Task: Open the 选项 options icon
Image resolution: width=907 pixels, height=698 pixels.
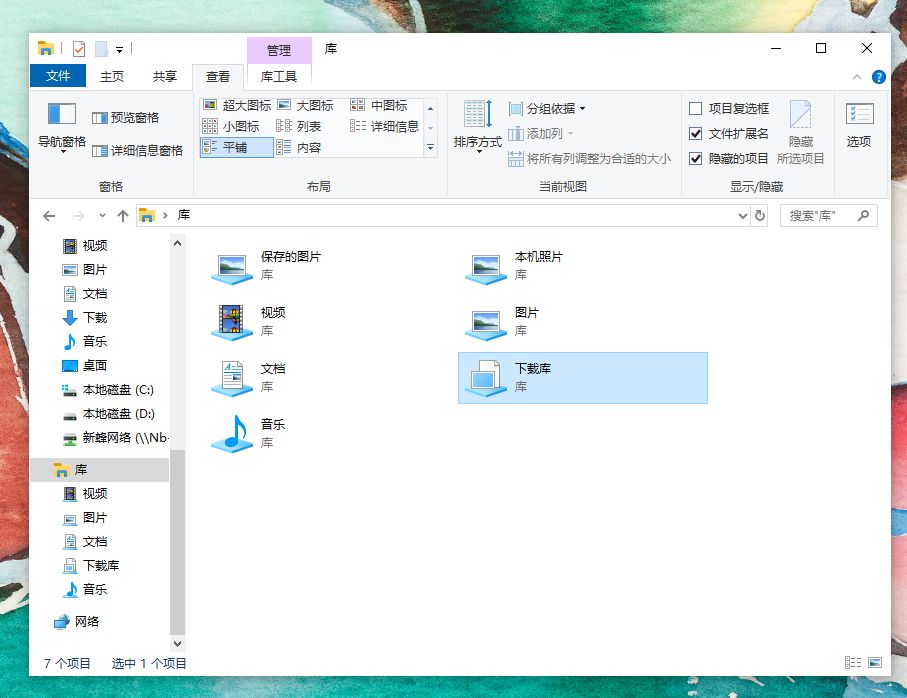Action: click(x=859, y=114)
